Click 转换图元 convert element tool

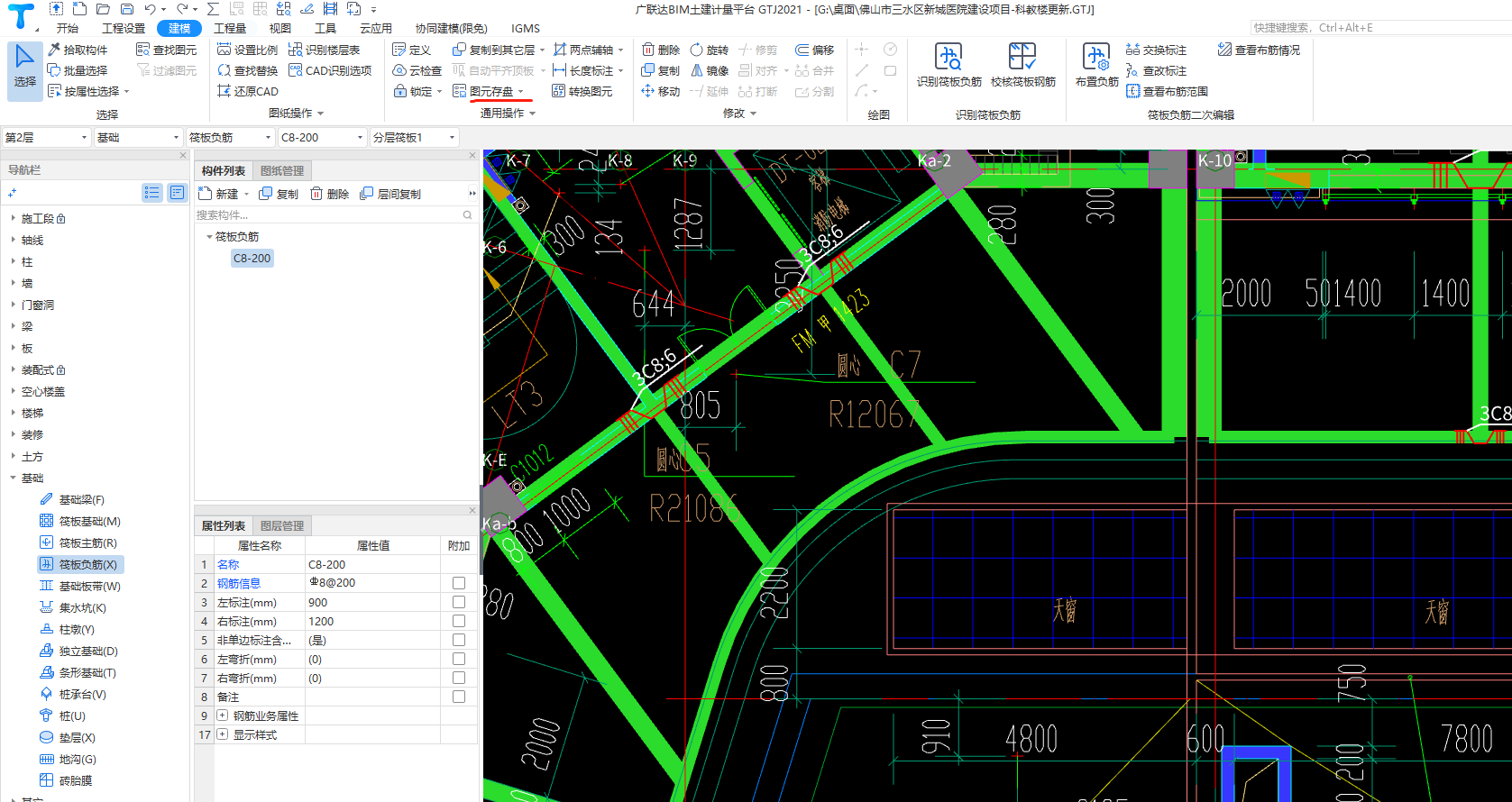(582, 92)
